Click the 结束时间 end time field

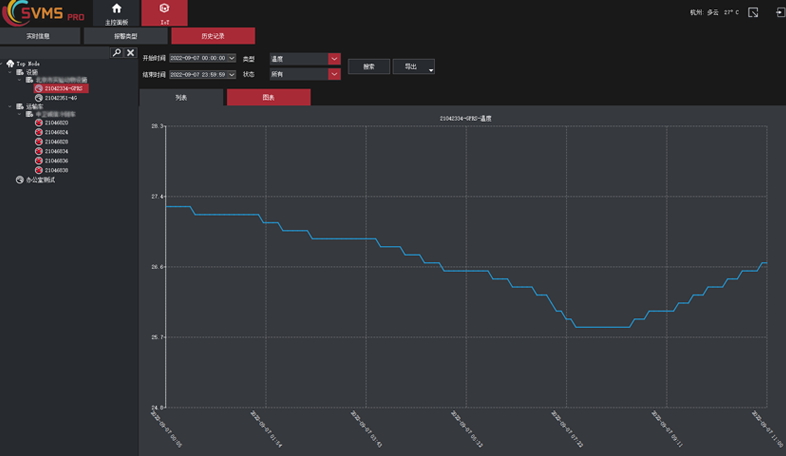point(198,74)
